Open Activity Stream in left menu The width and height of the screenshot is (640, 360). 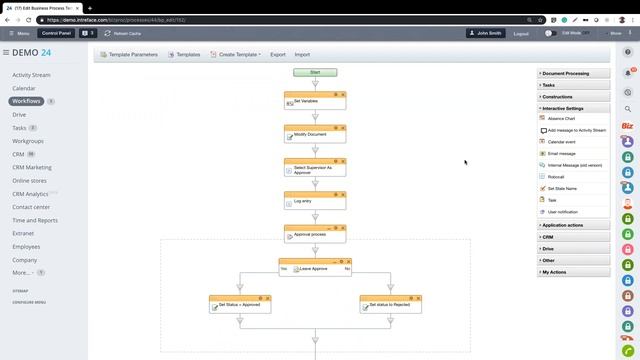pyautogui.click(x=31, y=75)
